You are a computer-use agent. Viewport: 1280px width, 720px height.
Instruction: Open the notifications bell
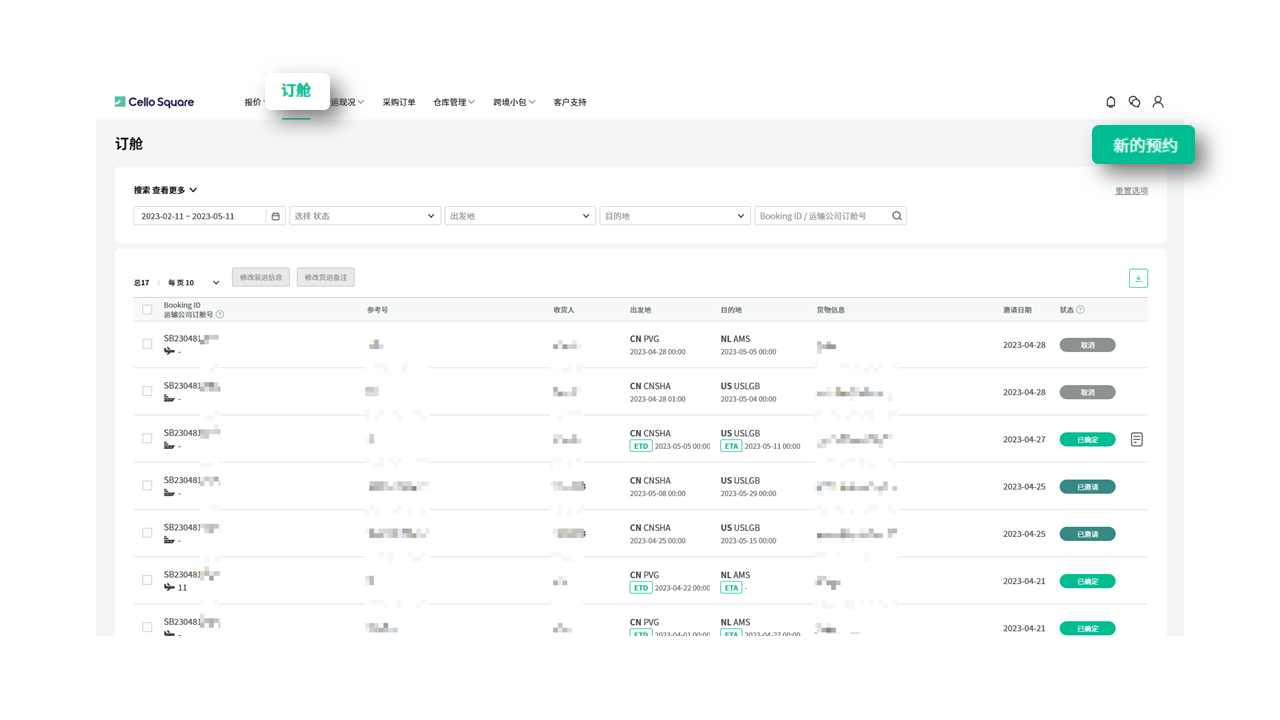point(1111,102)
